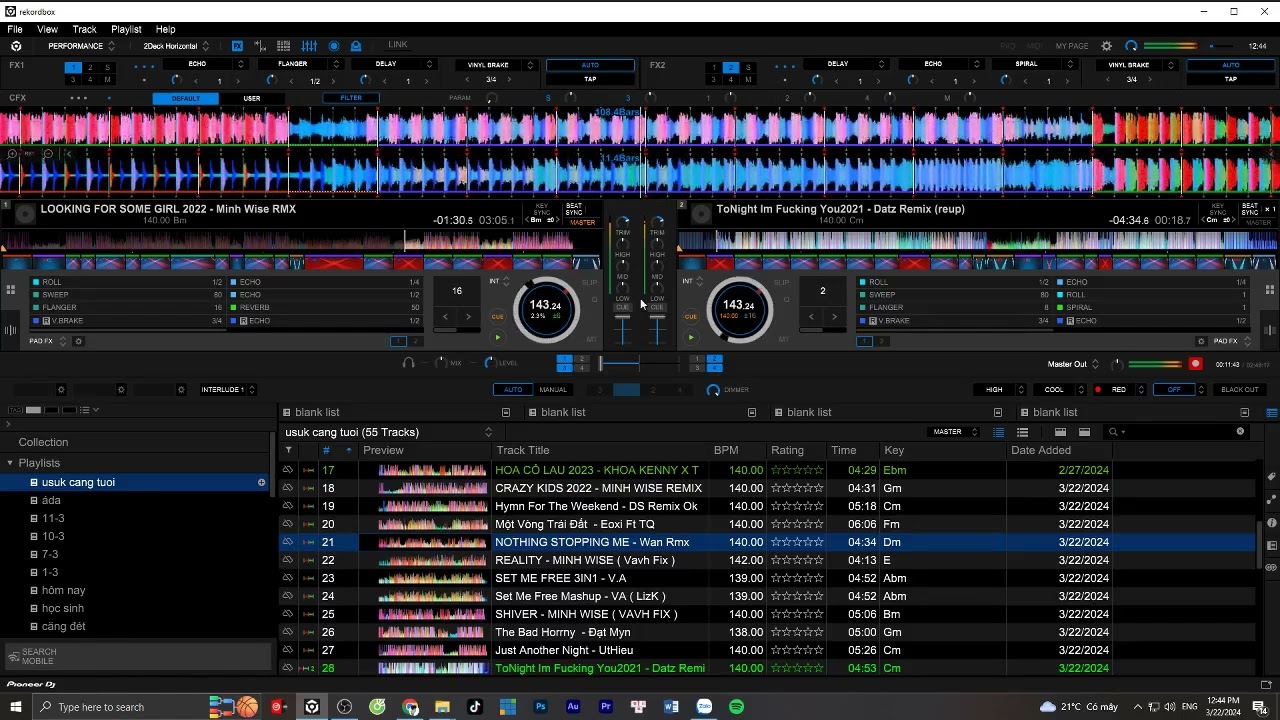Open Microsoft Word from the taskbar
1280x720 pixels.
pyautogui.click(x=671, y=707)
